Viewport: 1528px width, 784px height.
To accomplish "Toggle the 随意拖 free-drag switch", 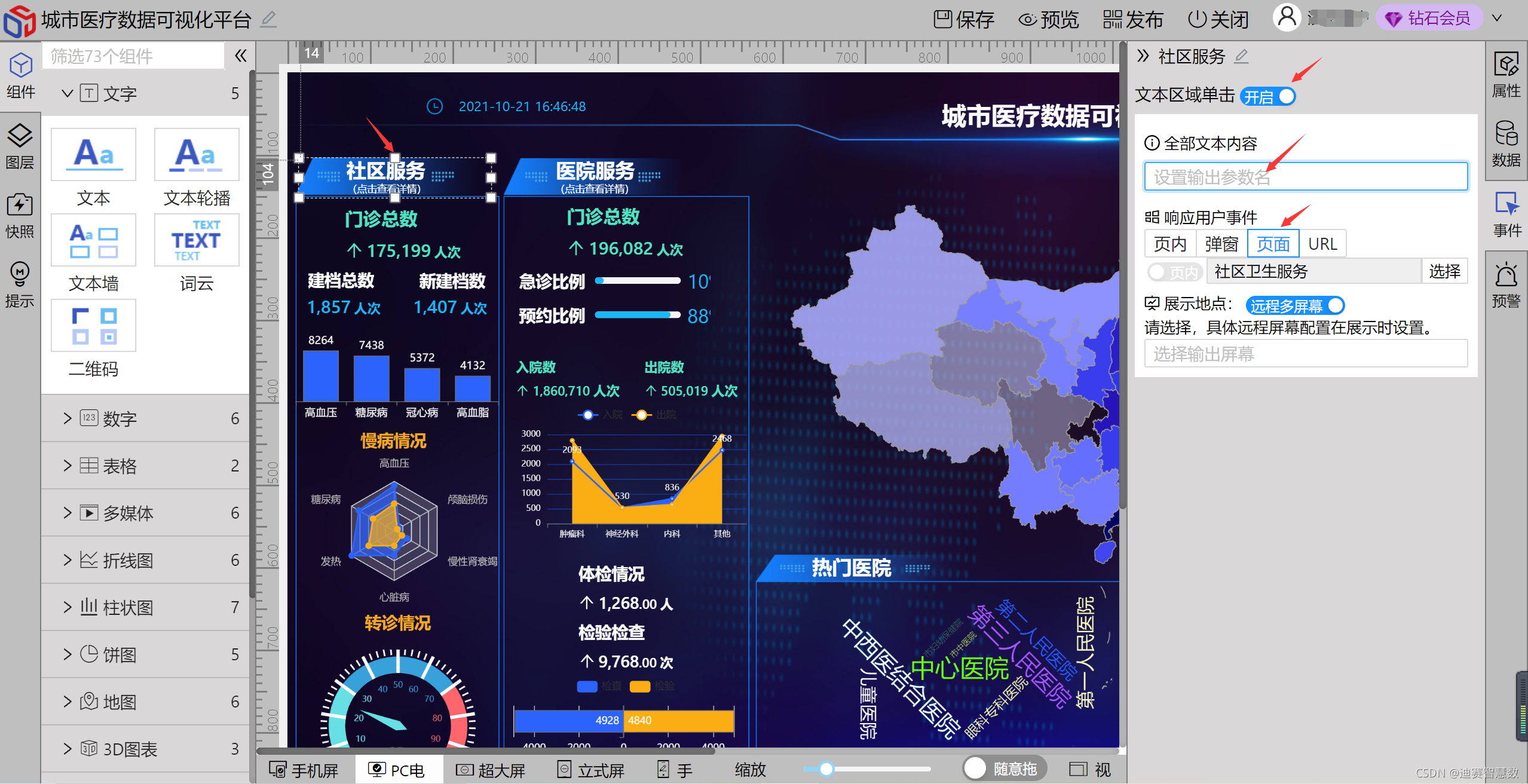I will click(1004, 768).
